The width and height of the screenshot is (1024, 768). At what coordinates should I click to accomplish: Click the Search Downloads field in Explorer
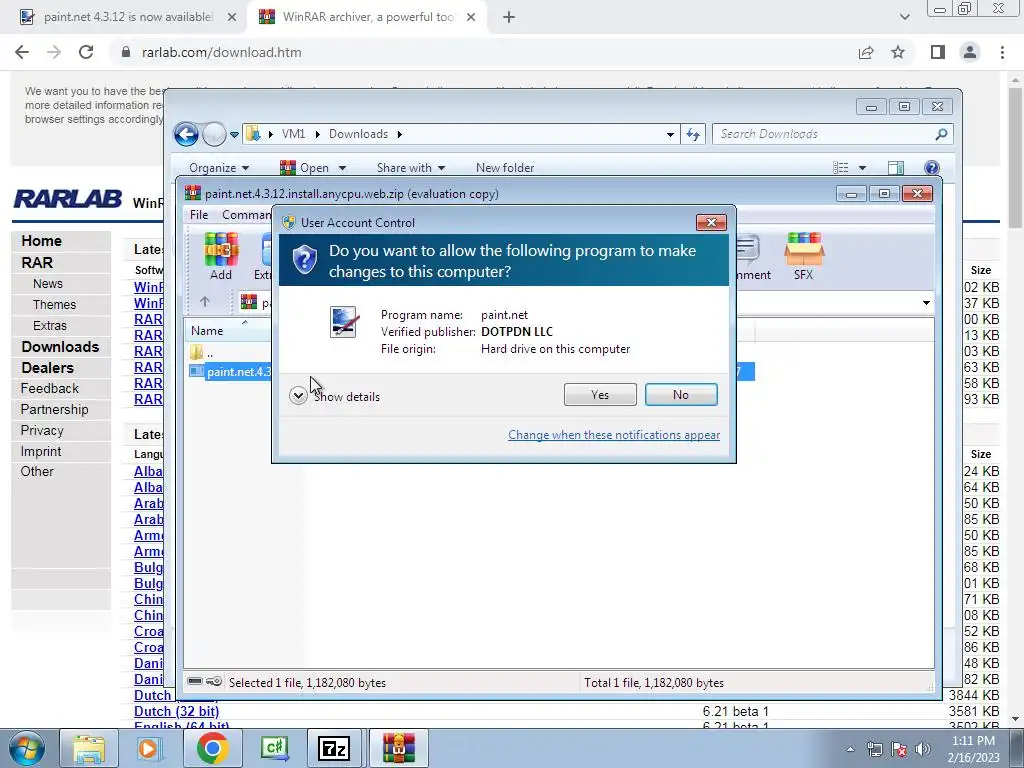point(833,134)
